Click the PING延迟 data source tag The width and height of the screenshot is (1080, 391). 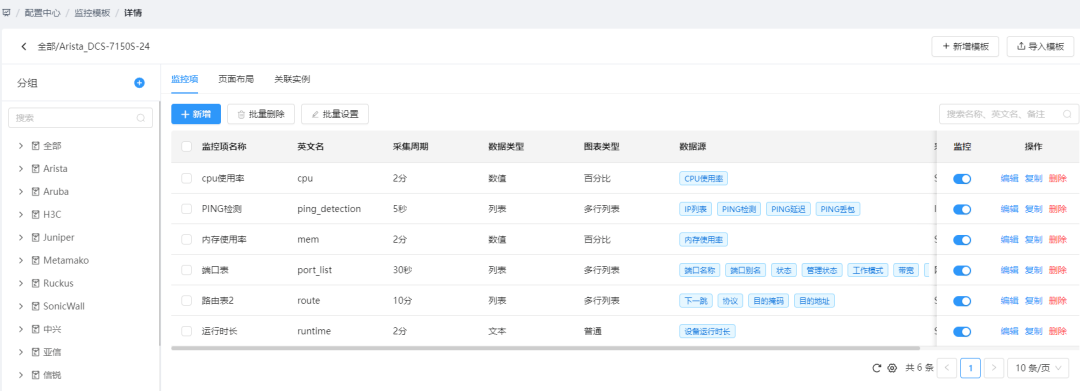[788, 209]
